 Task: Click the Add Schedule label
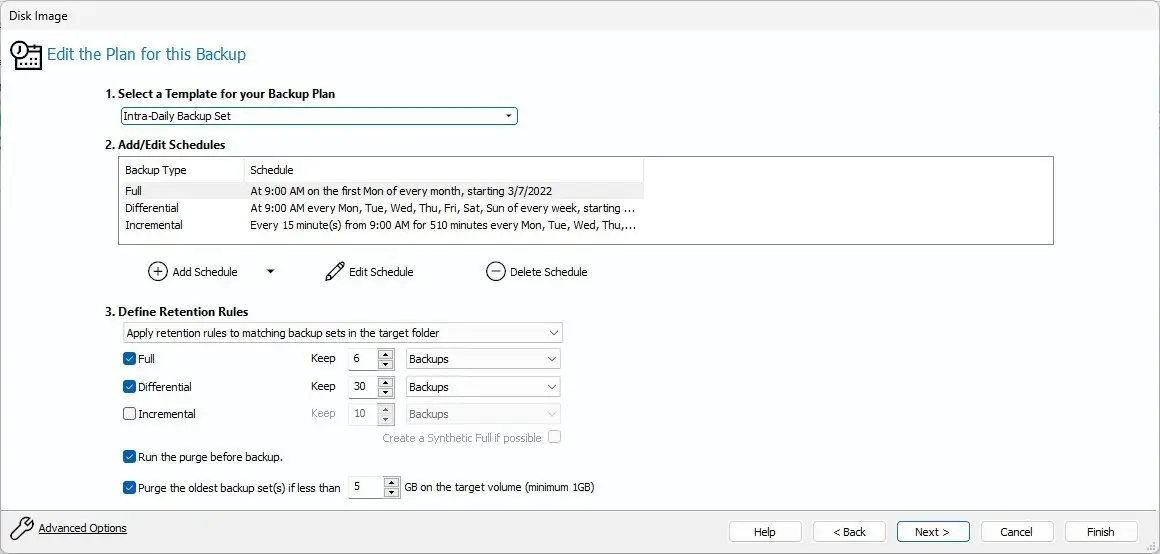point(205,272)
